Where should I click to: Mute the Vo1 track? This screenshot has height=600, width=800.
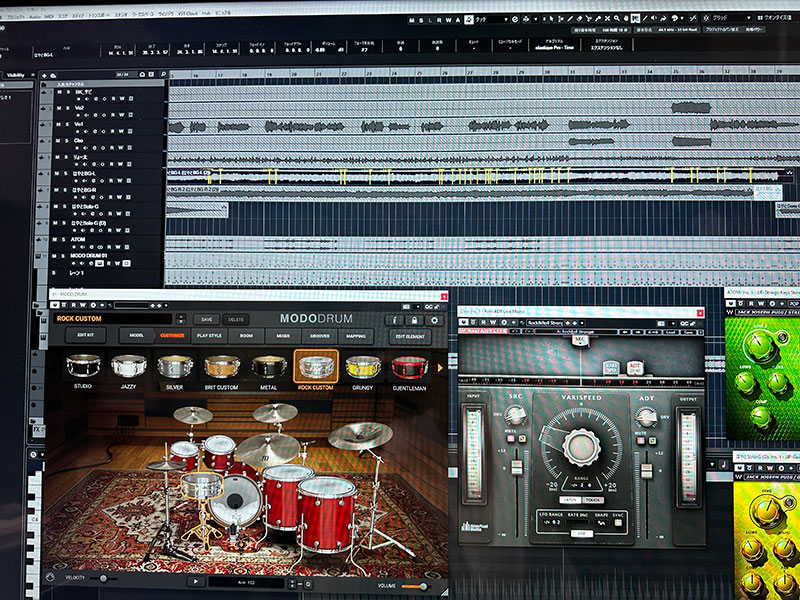tap(59, 124)
